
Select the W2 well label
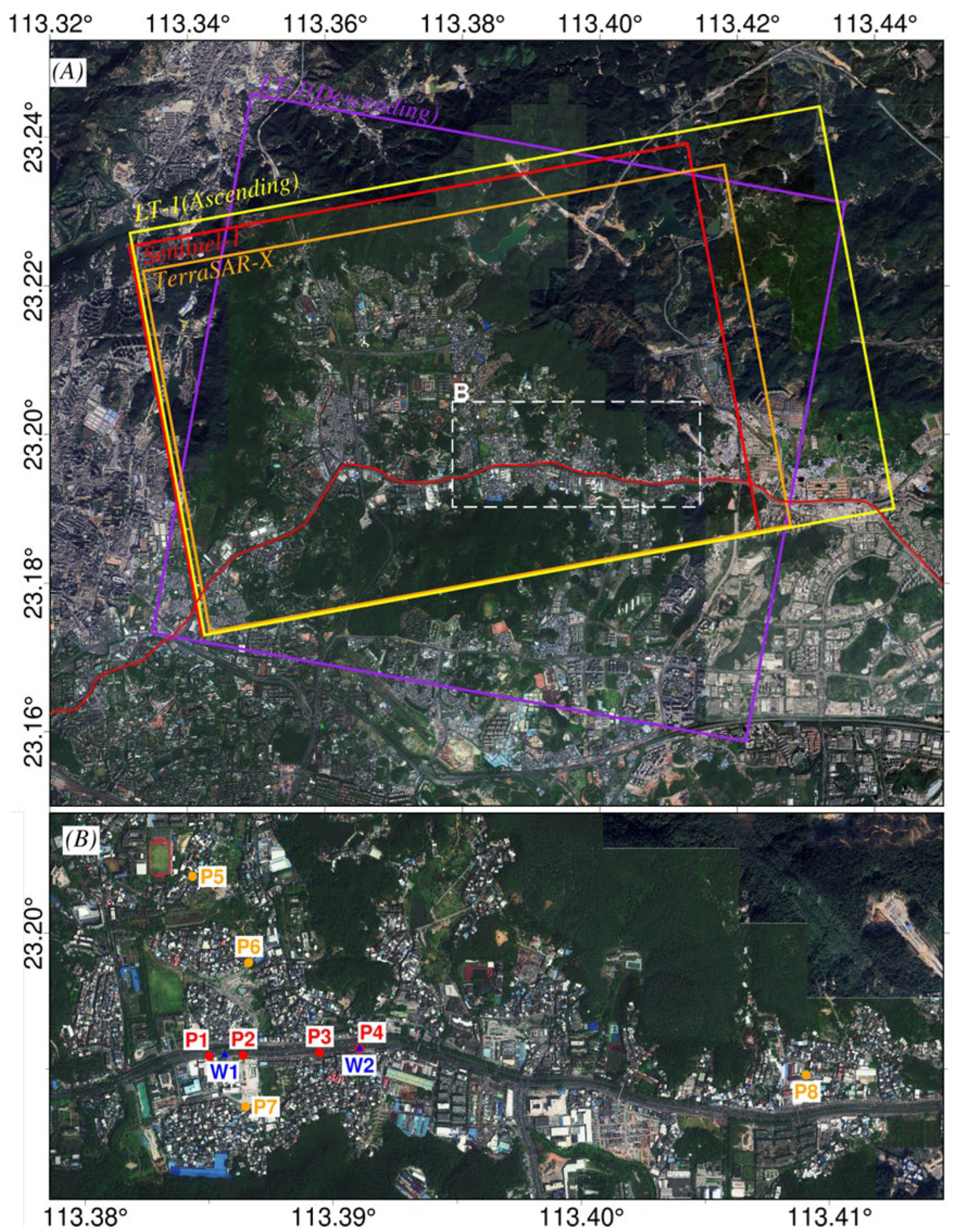(360, 1066)
